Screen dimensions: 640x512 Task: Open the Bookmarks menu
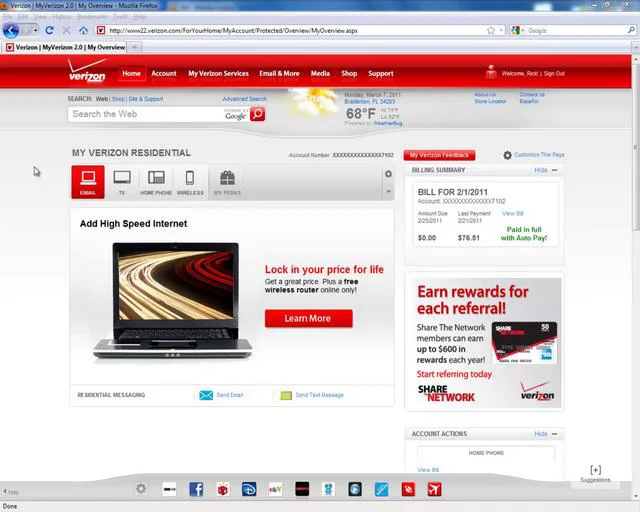coord(92,17)
